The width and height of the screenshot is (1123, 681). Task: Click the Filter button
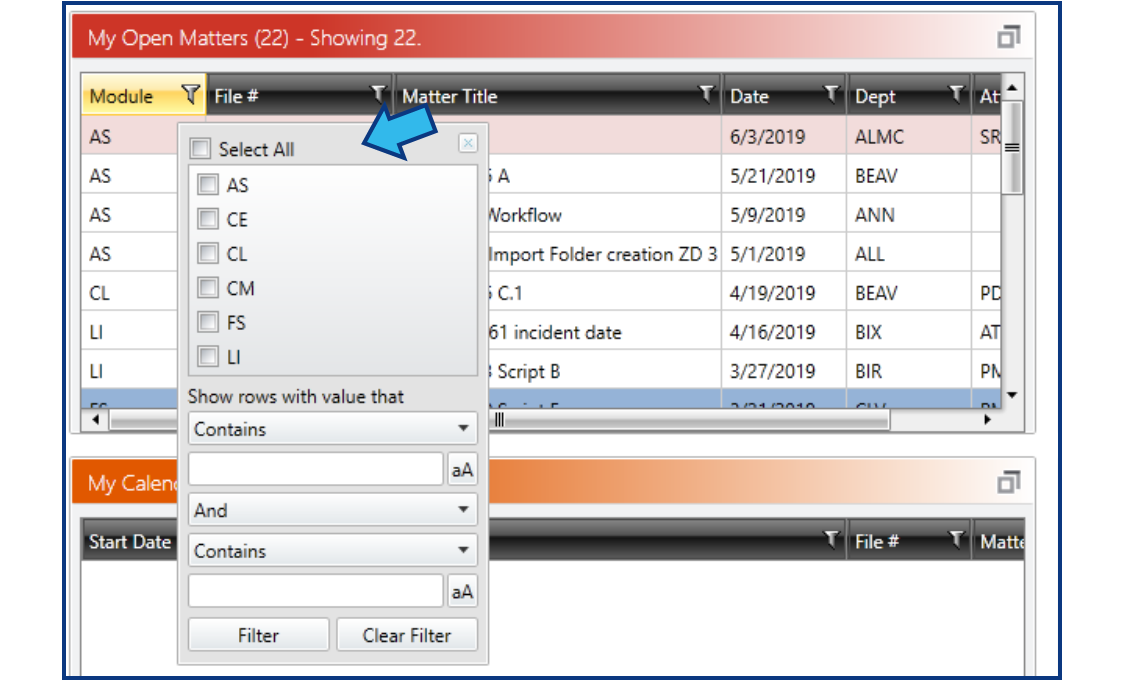(x=259, y=635)
